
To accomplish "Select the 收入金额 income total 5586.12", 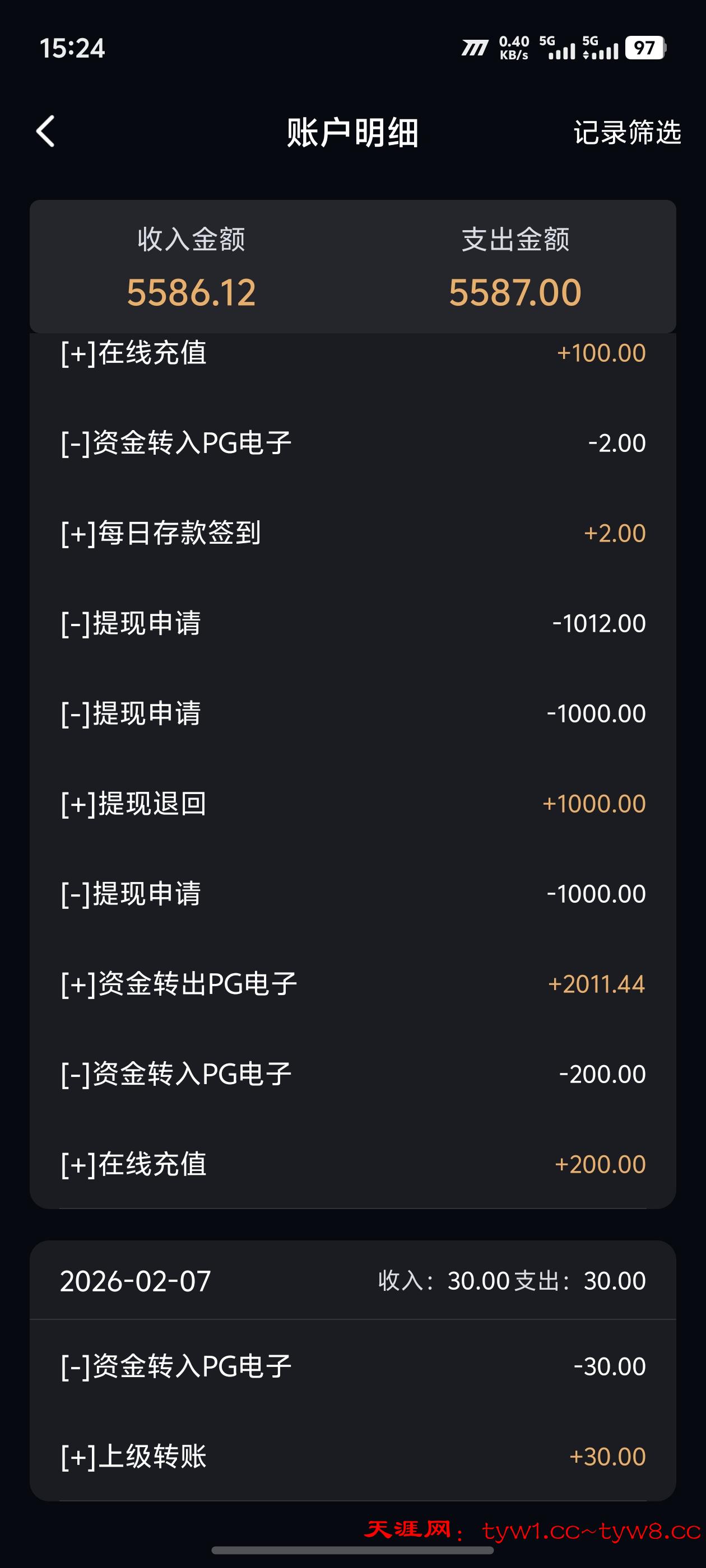I will coord(191,292).
